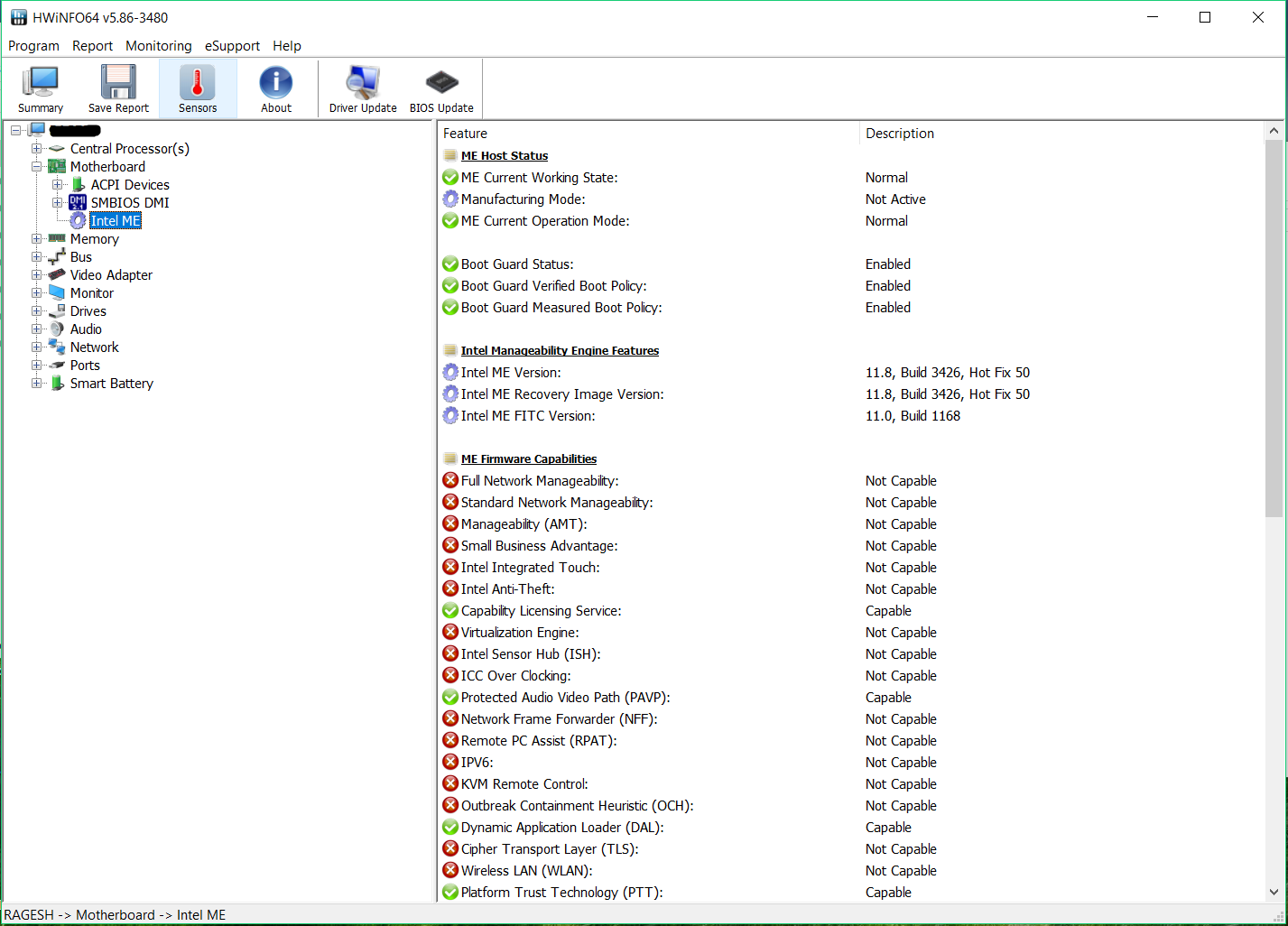
Task: Click the Intel ME gear icon in tree
Action: [79, 221]
